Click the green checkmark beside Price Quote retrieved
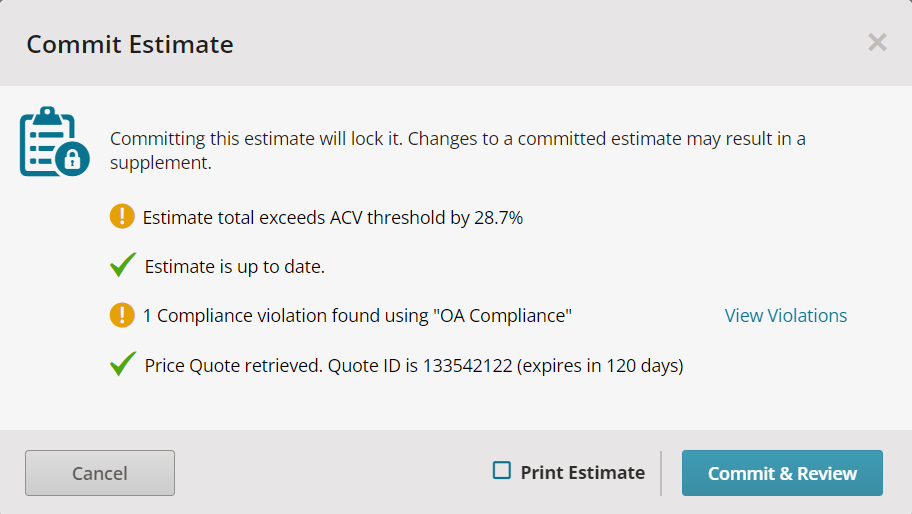This screenshot has height=514, width=912. pyautogui.click(x=123, y=364)
